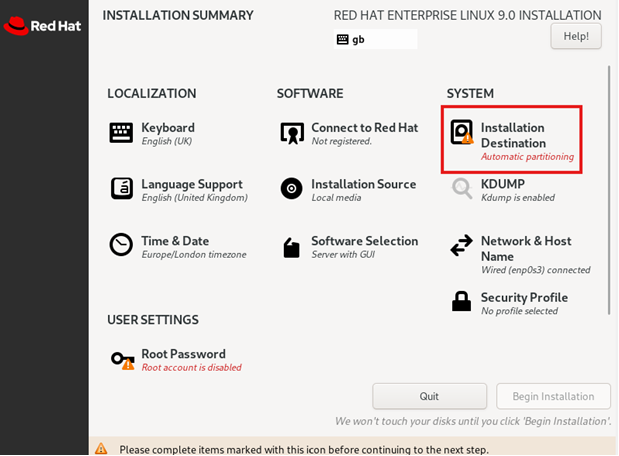The height and width of the screenshot is (456, 619).
Task: Open Time & Date clock icon
Action: coord(121,245)
